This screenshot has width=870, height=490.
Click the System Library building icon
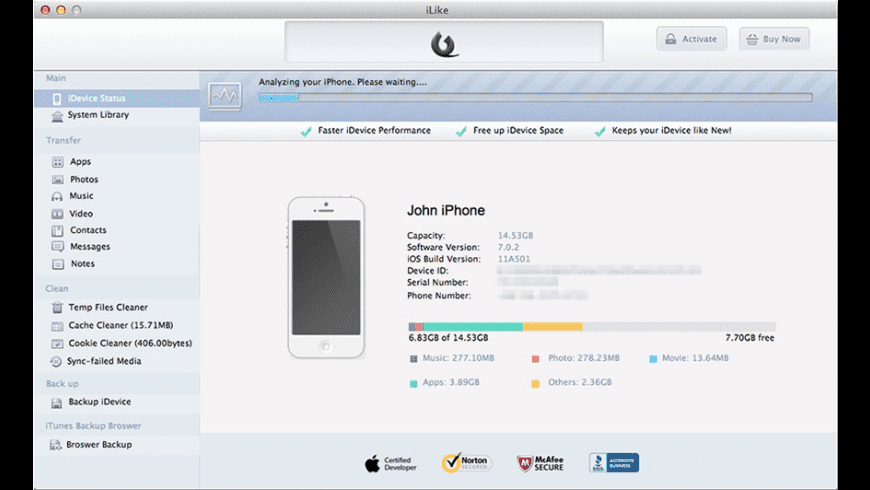point(57,116)
